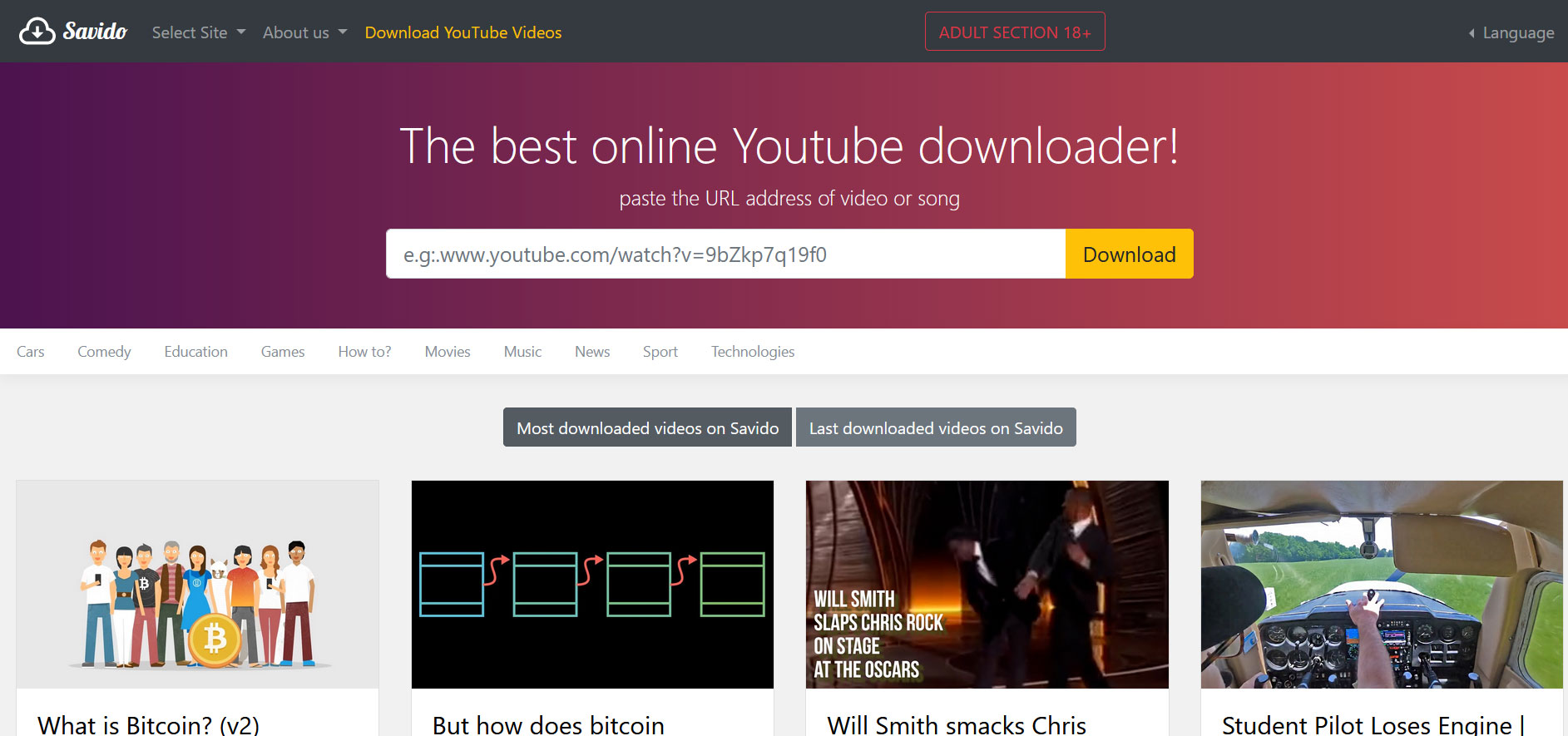Browse the Education category

pos(195,352)
